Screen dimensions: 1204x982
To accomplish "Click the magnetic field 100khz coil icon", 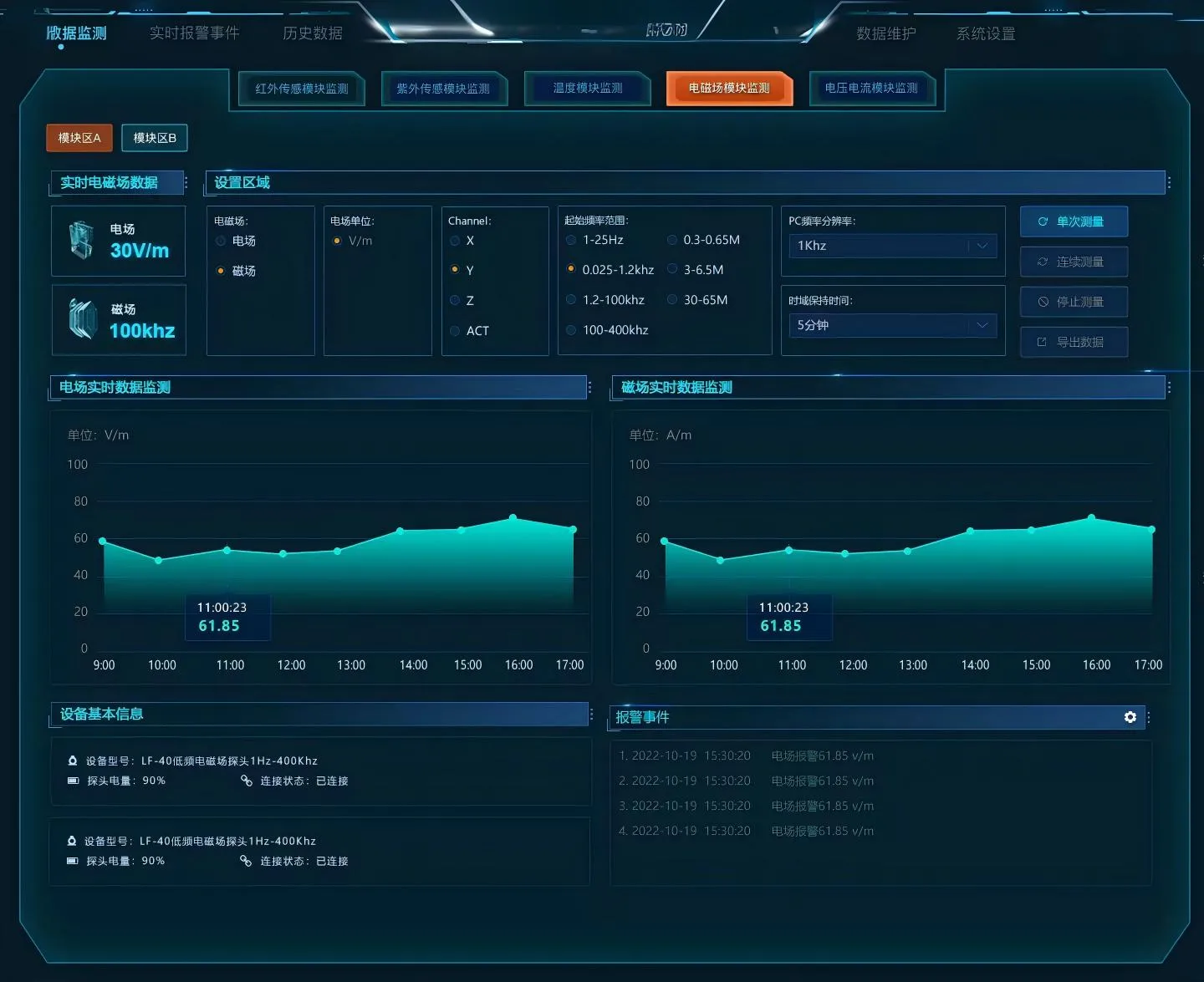I will [x=82, y=319].
